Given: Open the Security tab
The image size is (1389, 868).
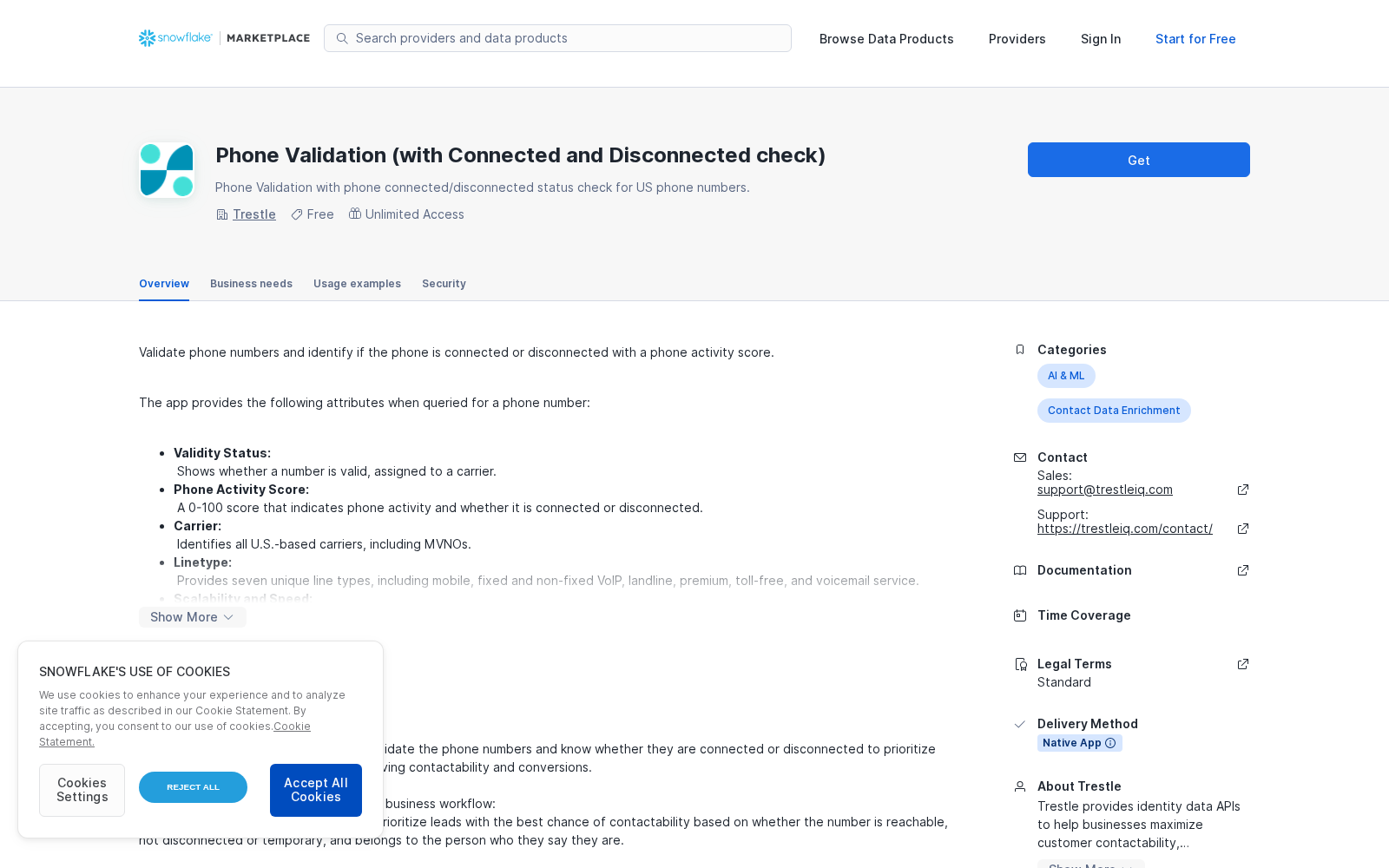Looking at the screenshot, I should coord(444,284).
